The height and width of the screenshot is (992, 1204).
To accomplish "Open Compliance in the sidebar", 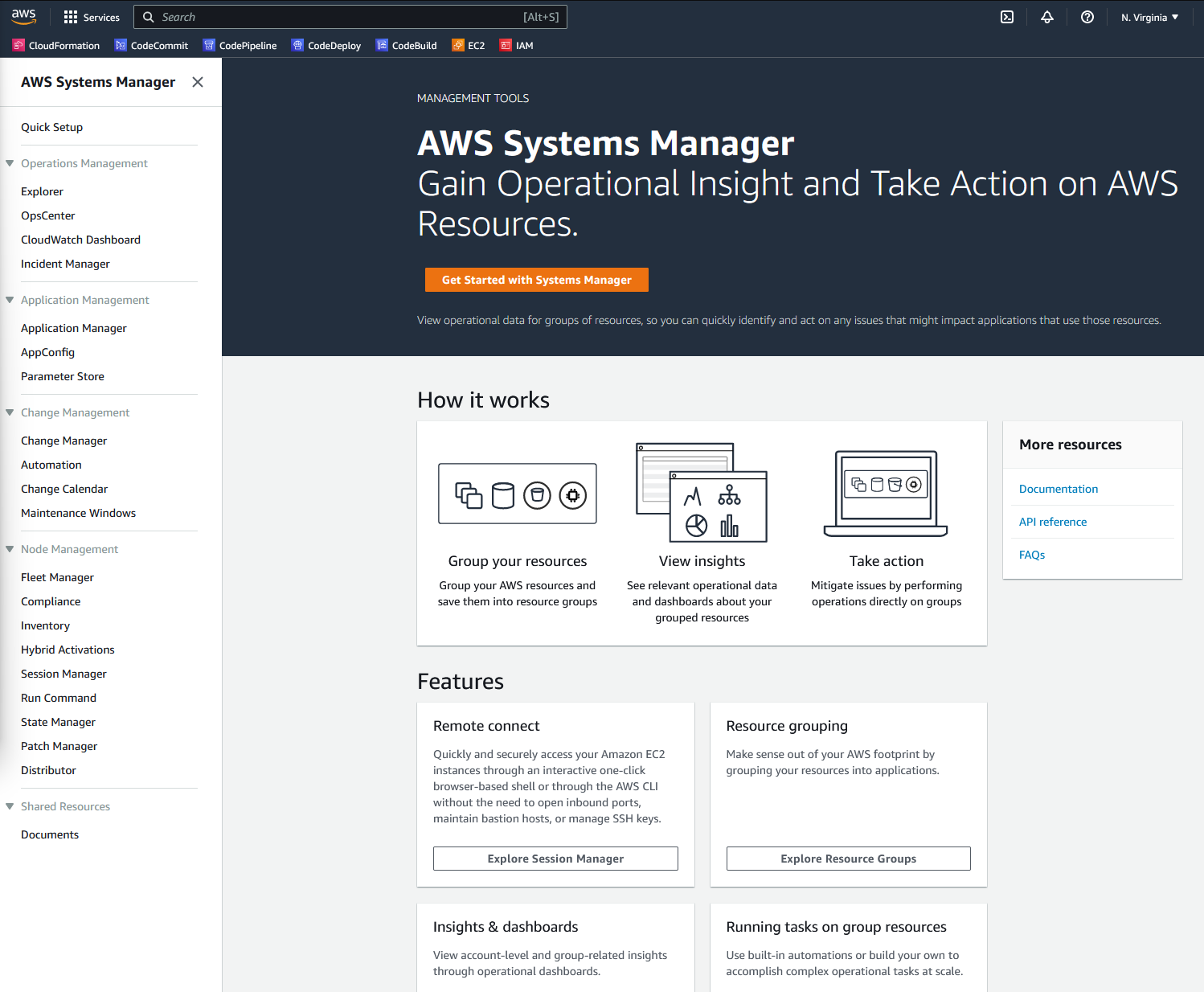I will pos(51,601).
